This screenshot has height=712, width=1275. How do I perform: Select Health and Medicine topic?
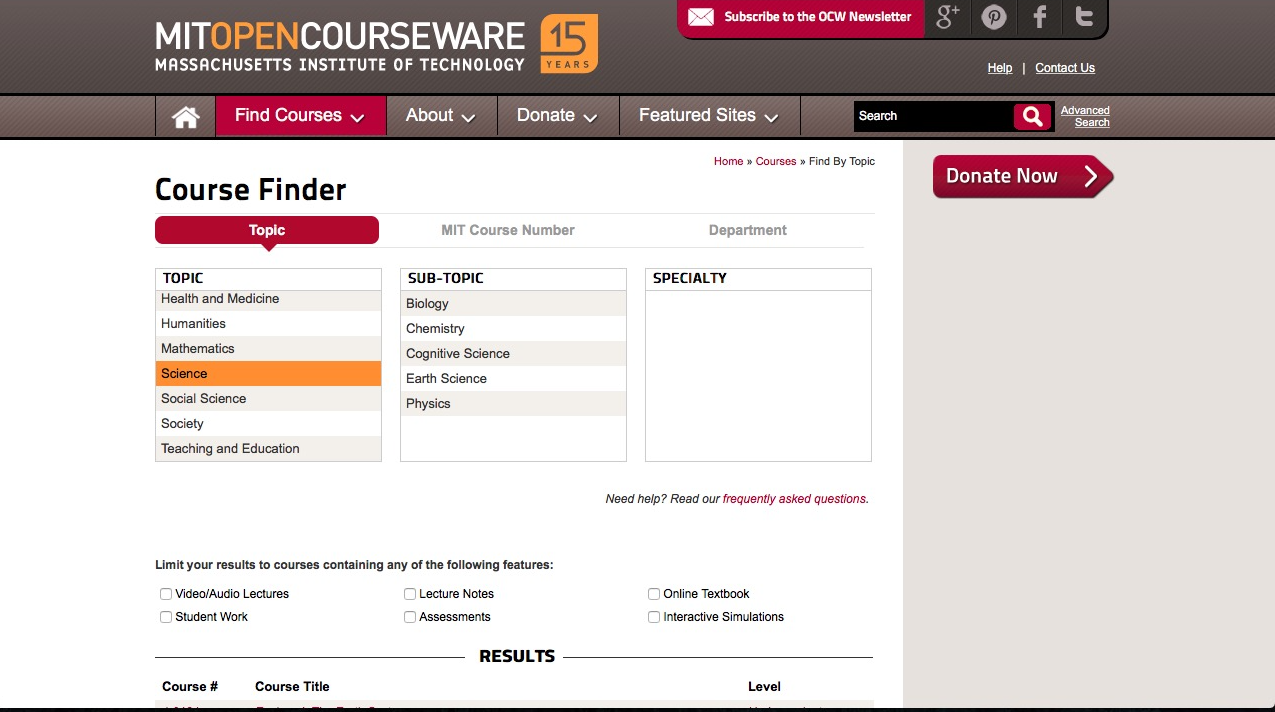[x=268, y=299]
